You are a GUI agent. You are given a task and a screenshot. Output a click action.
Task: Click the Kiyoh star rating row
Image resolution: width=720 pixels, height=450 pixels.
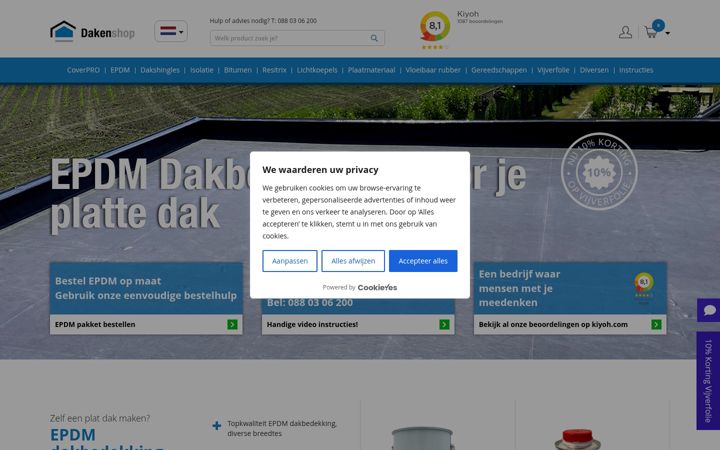click(434, 47)
